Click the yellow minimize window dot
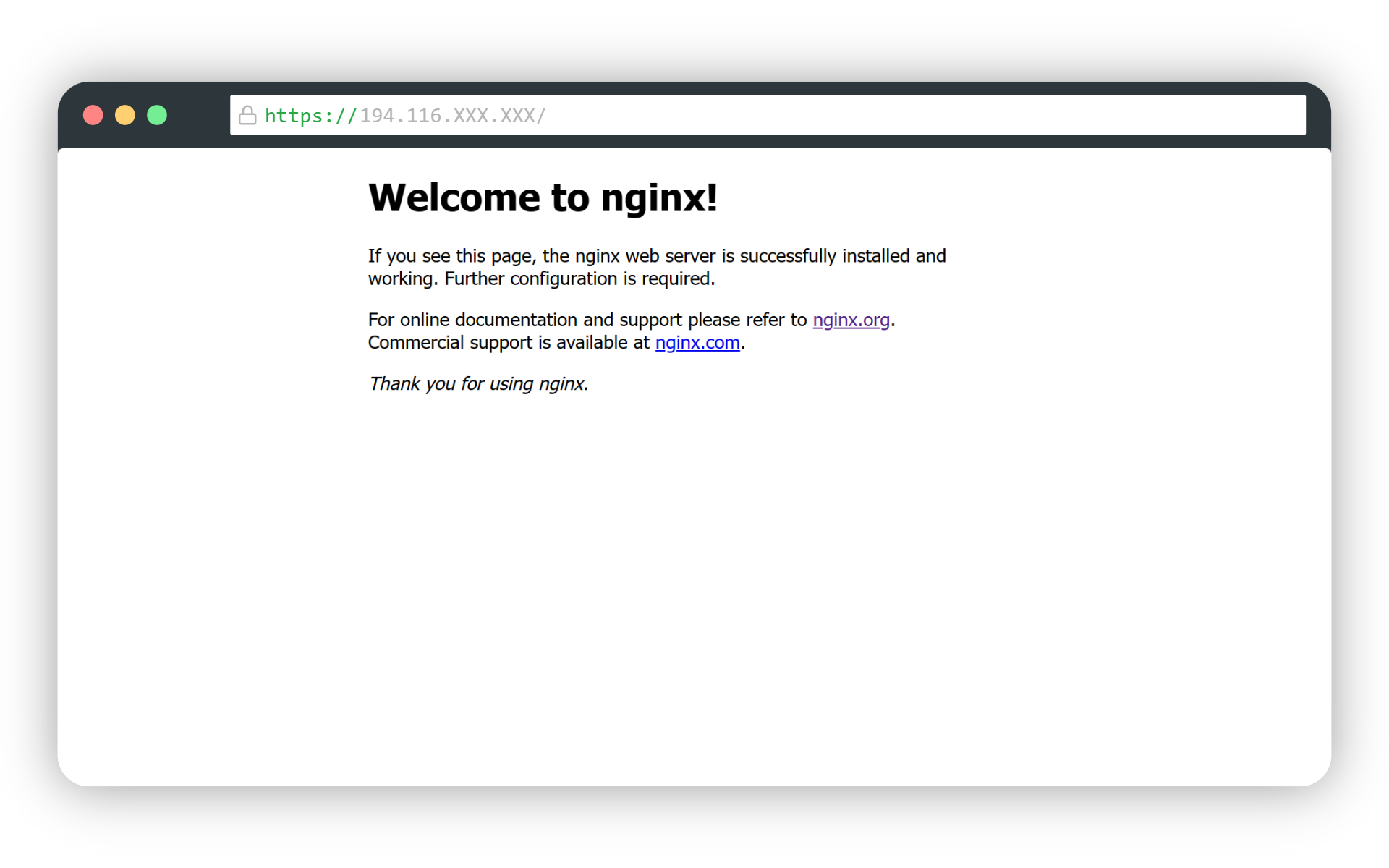The image size is (1389, 868). click(125, 115)
